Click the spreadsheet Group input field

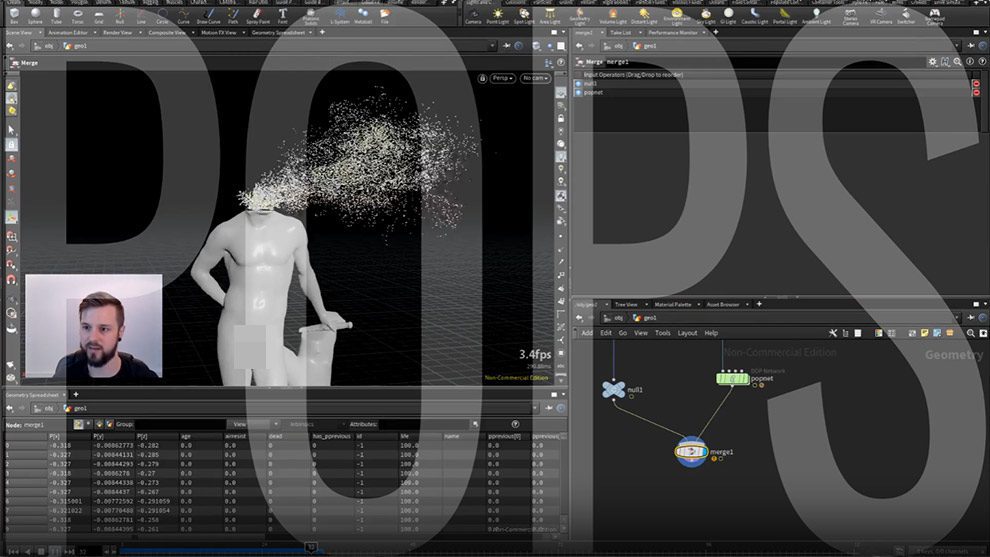point(180,424)
